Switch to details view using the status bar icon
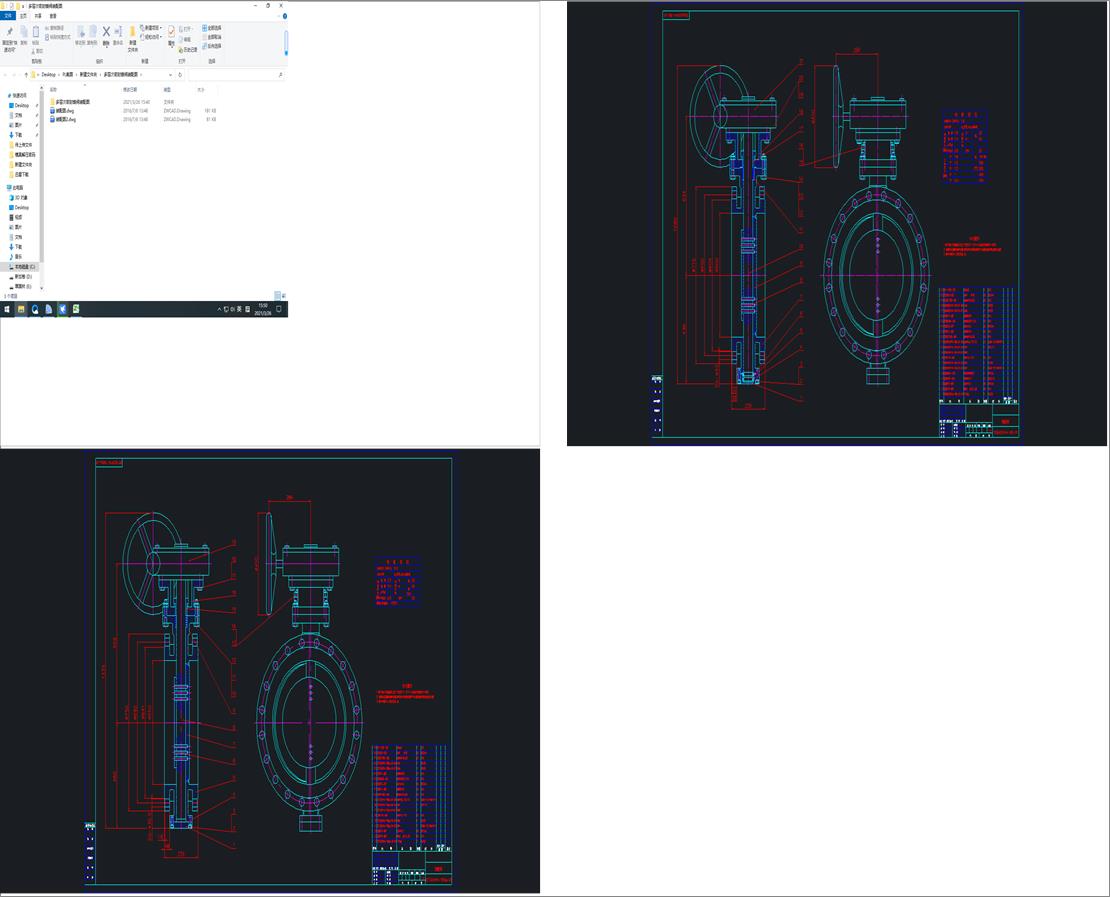 point(277,296)
